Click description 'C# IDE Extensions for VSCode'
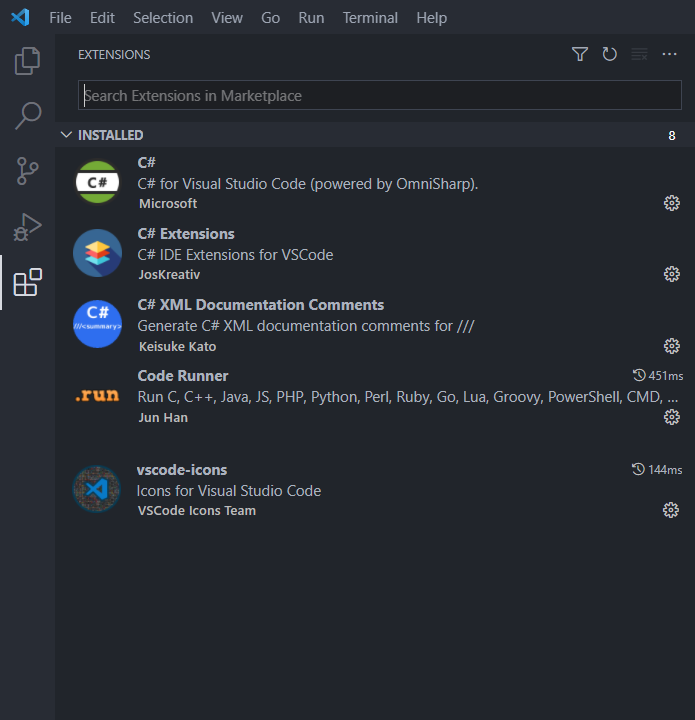This screenshot has height=720, width=695. (x=235, y=255)
